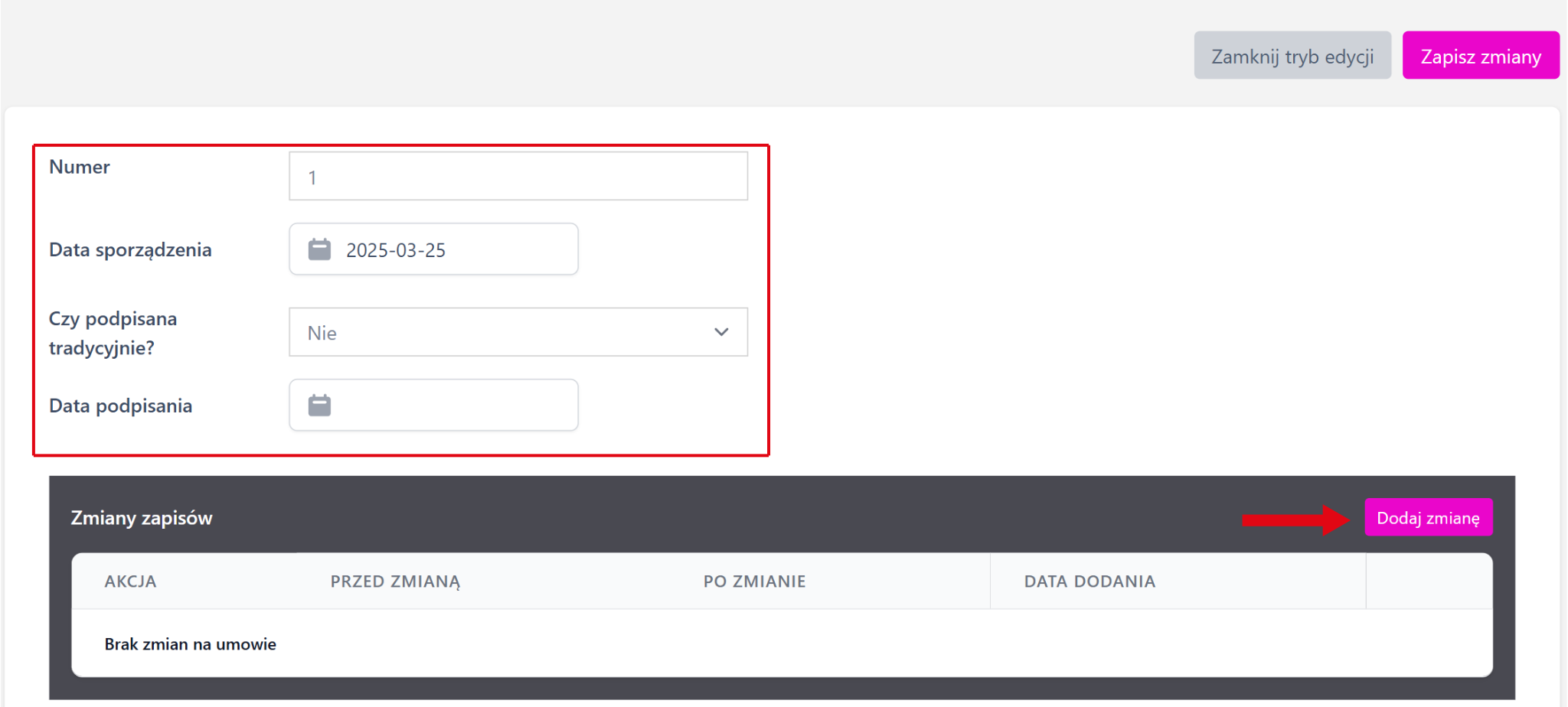
Task: Click the 2025-03-25 date value
Action: point(395,250)
